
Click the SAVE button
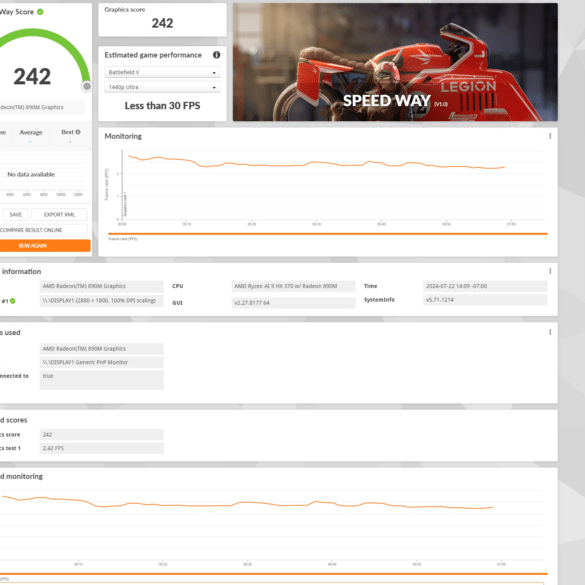16,215
